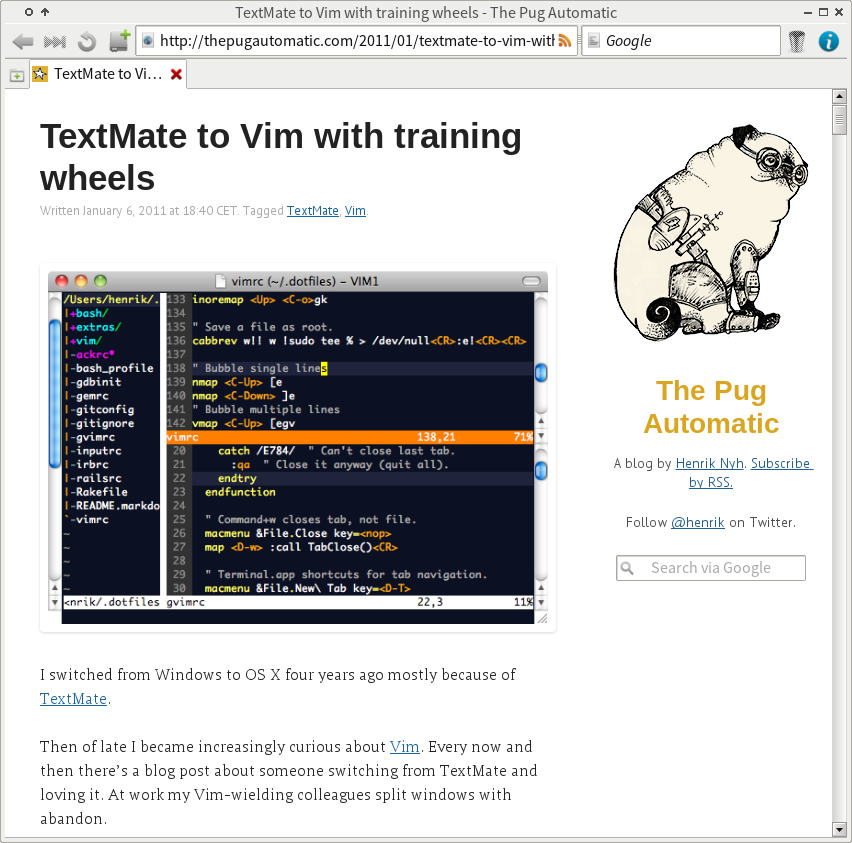
Task: Click the article heading TextMate to Vim
Action: 281,157
